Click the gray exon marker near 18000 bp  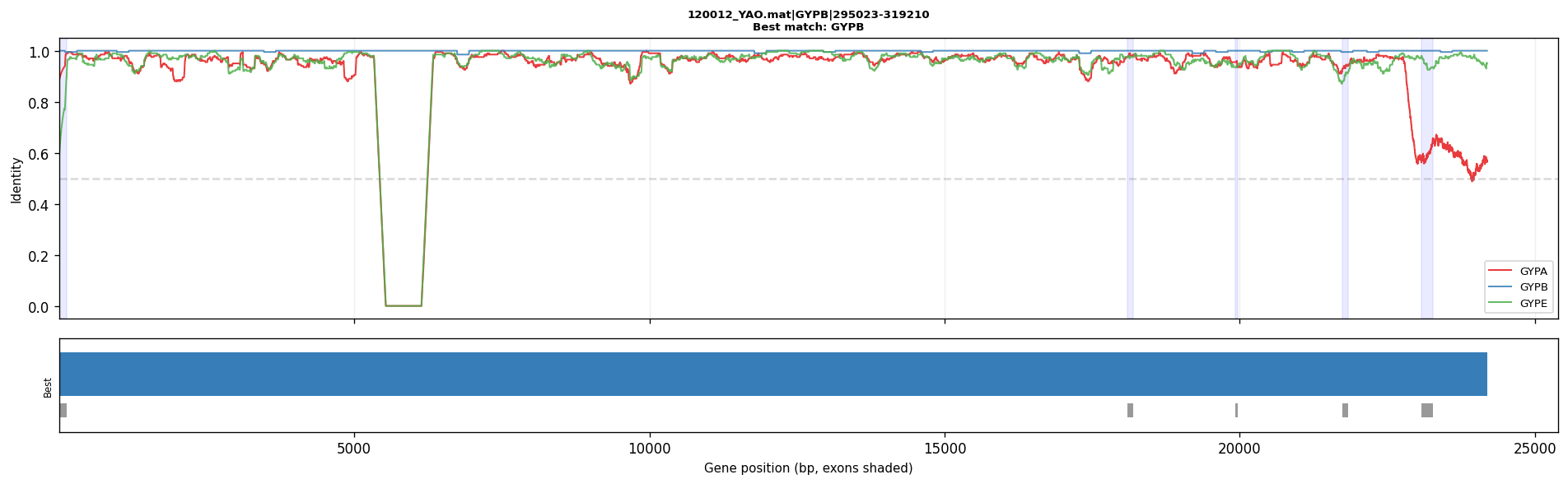coord(1130,410)
